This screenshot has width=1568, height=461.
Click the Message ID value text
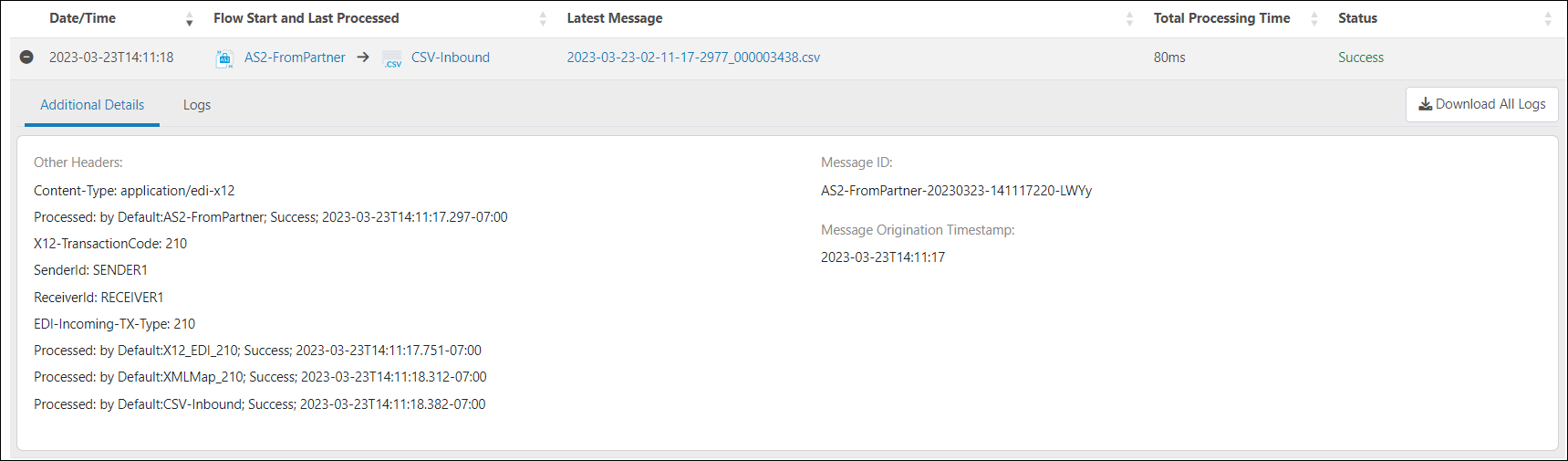tap(956, 191)
